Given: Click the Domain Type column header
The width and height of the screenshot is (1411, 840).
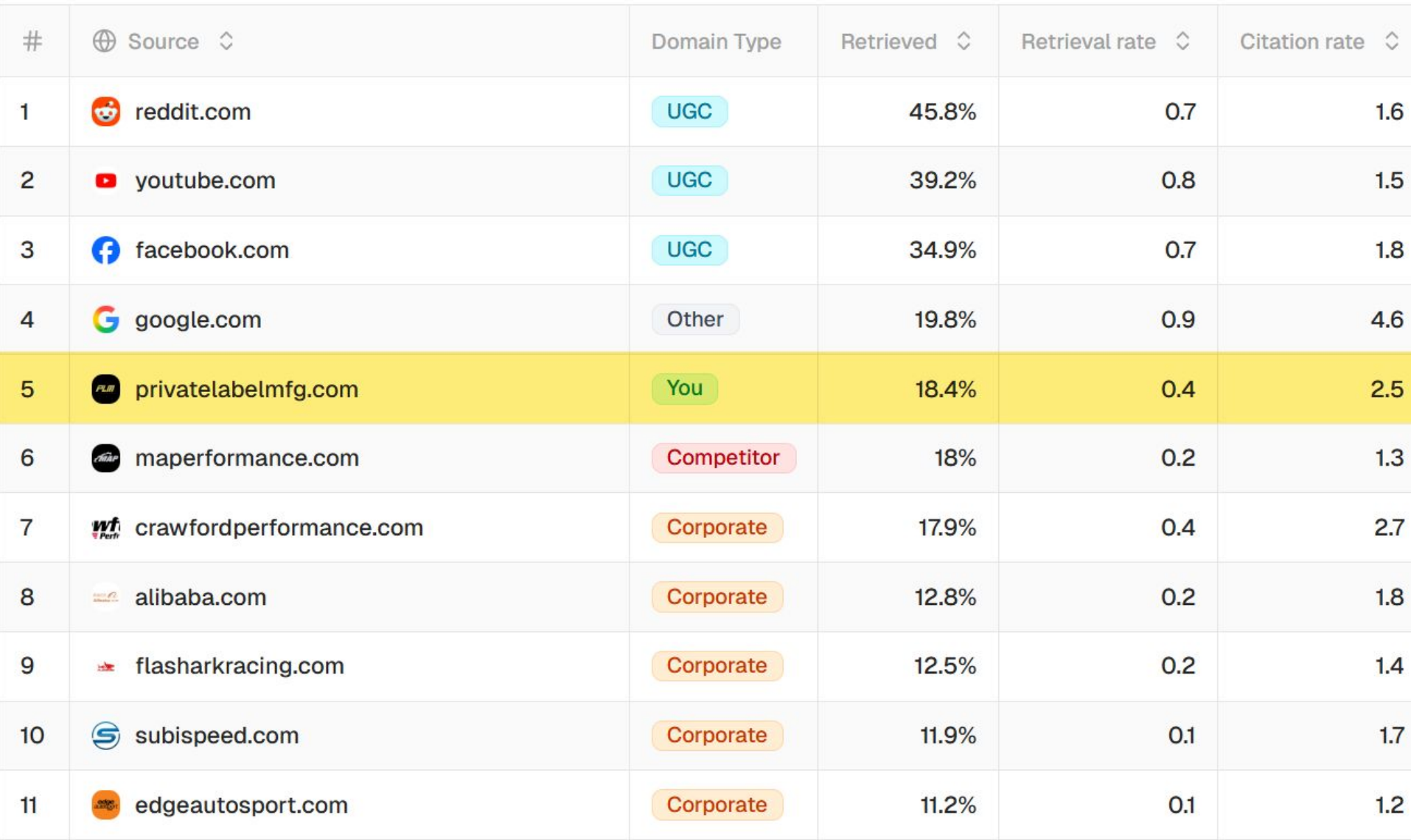Looking at the screenshot, I should [716, 41].
